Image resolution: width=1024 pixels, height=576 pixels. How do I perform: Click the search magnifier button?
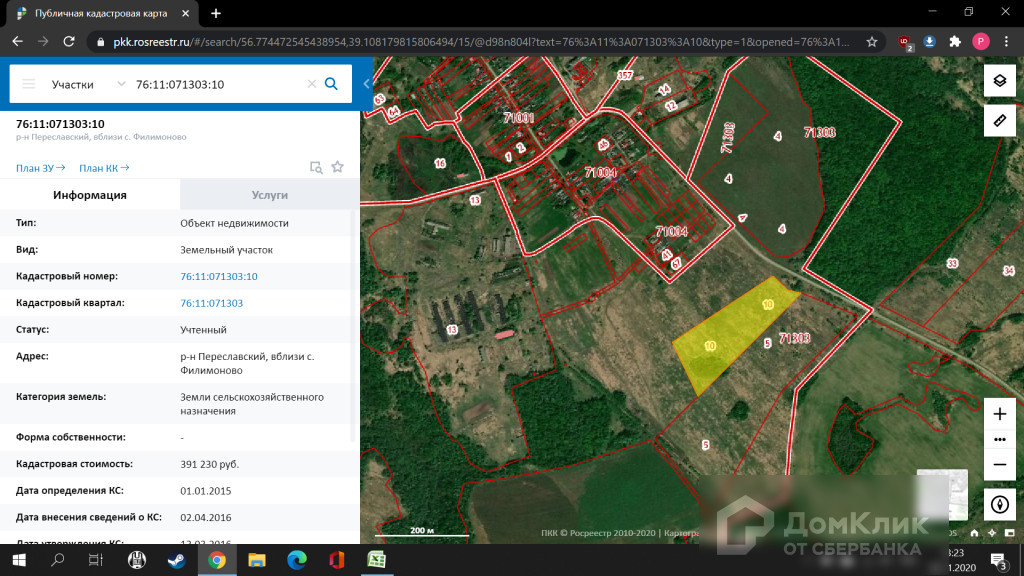(x=332, y=84)
